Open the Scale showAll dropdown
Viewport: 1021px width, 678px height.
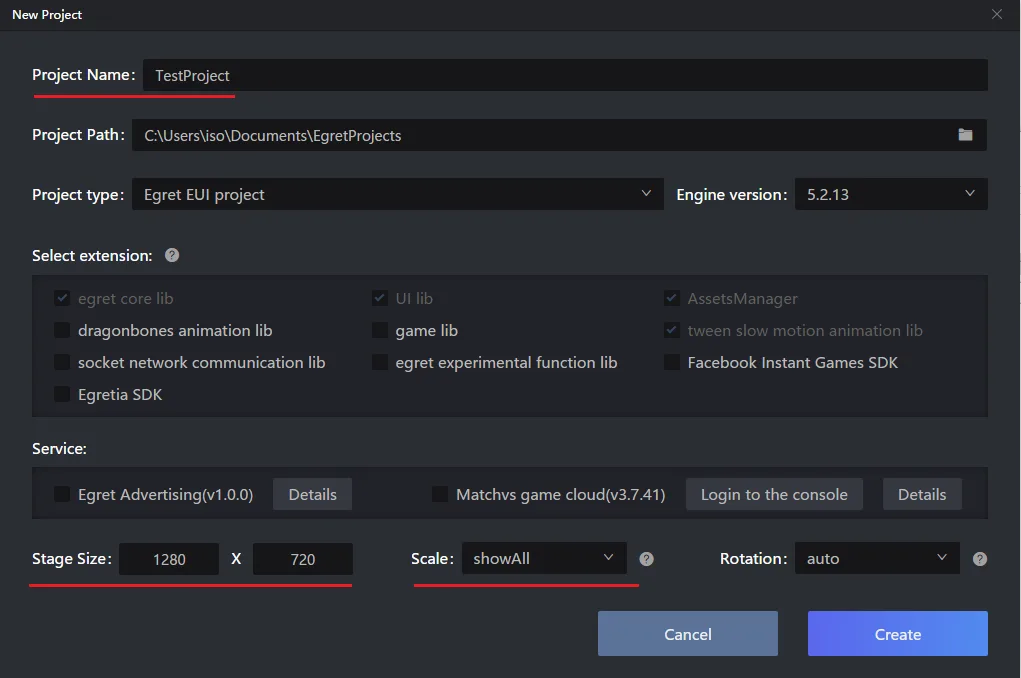(544, 558)
